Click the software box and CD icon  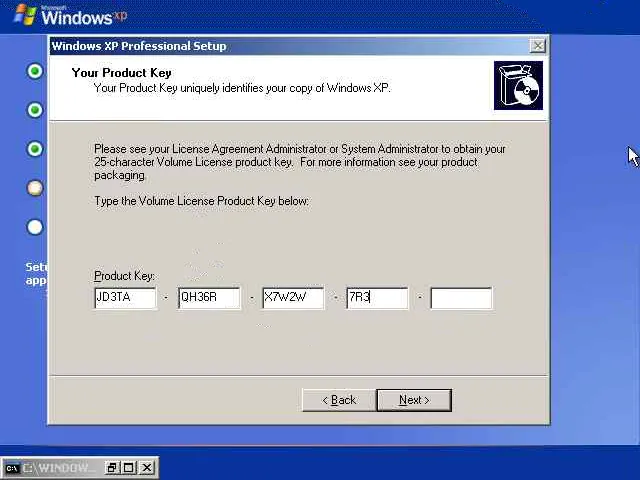click(x=518, y=85)
